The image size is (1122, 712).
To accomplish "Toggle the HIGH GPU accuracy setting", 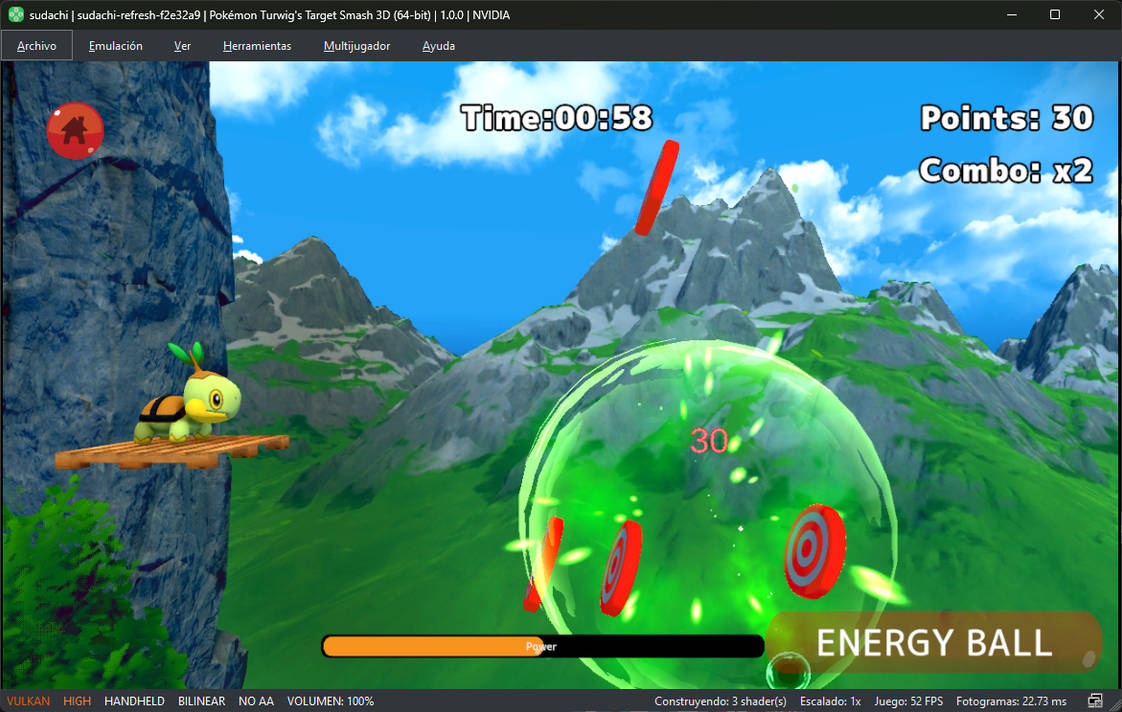I will [77, 701].
